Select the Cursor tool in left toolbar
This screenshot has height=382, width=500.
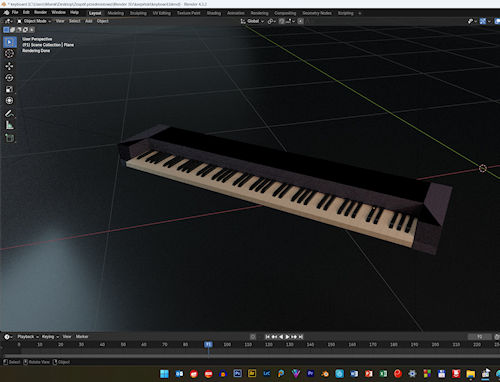click(9, 53)
